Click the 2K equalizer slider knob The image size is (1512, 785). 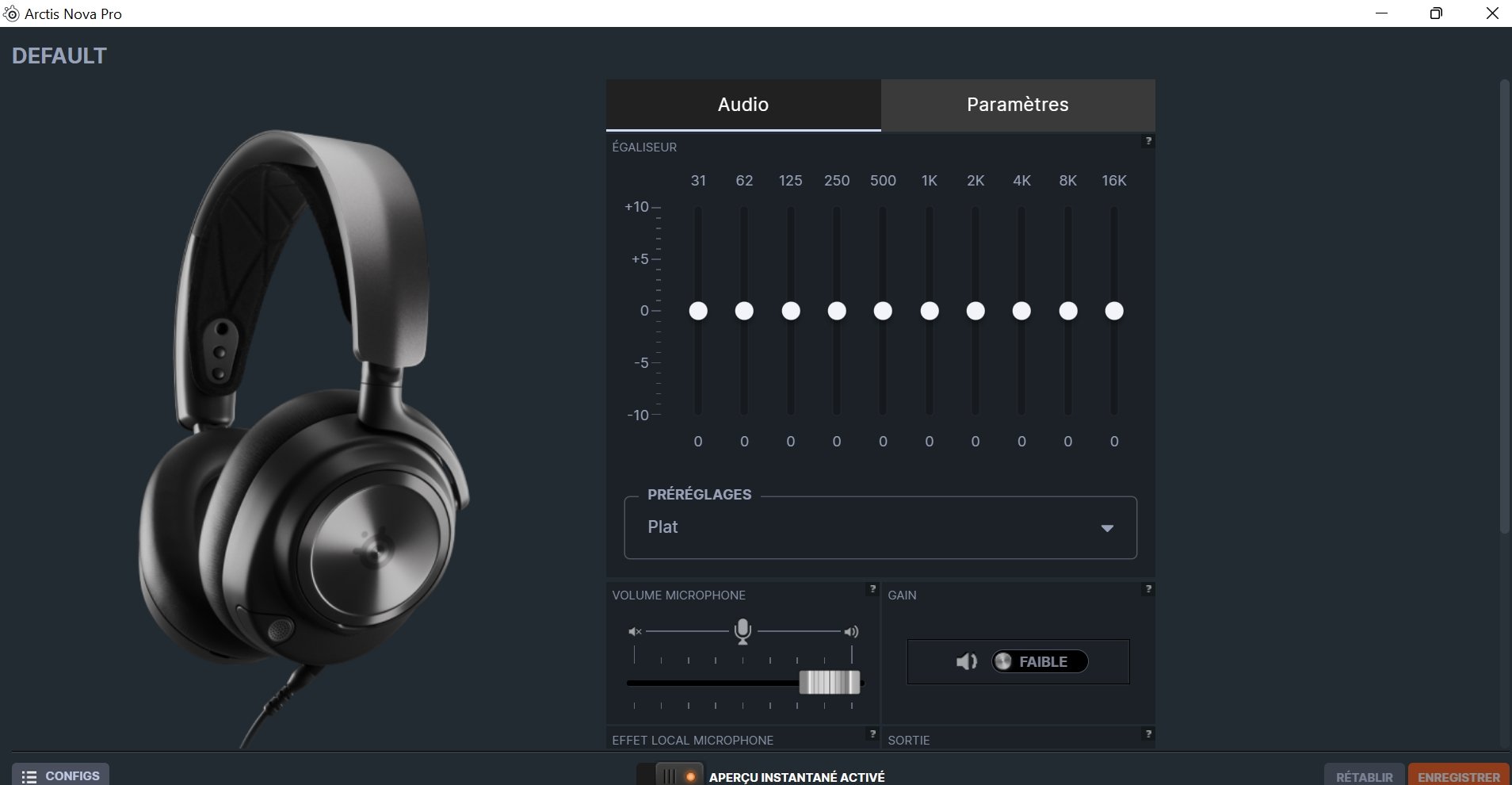tap(976, 311)
